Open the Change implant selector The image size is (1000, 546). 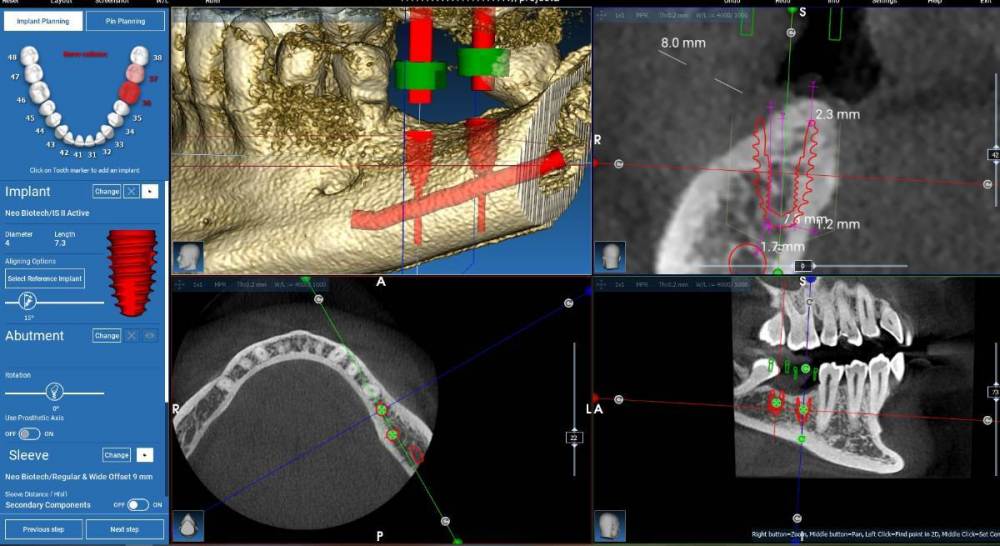(x=106, y=191)
